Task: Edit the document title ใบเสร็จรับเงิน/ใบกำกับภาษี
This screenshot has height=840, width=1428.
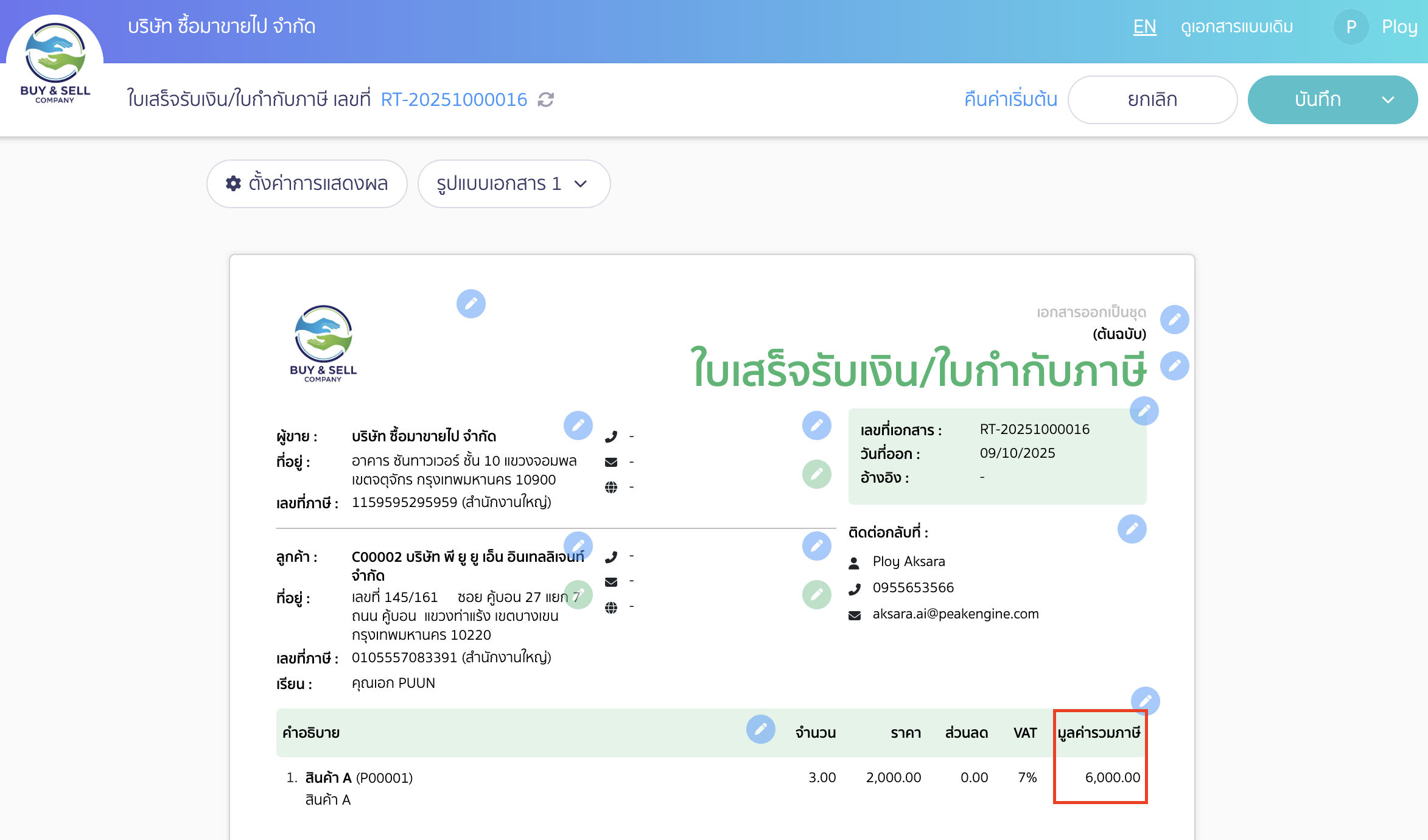Action: [1175, 366]
